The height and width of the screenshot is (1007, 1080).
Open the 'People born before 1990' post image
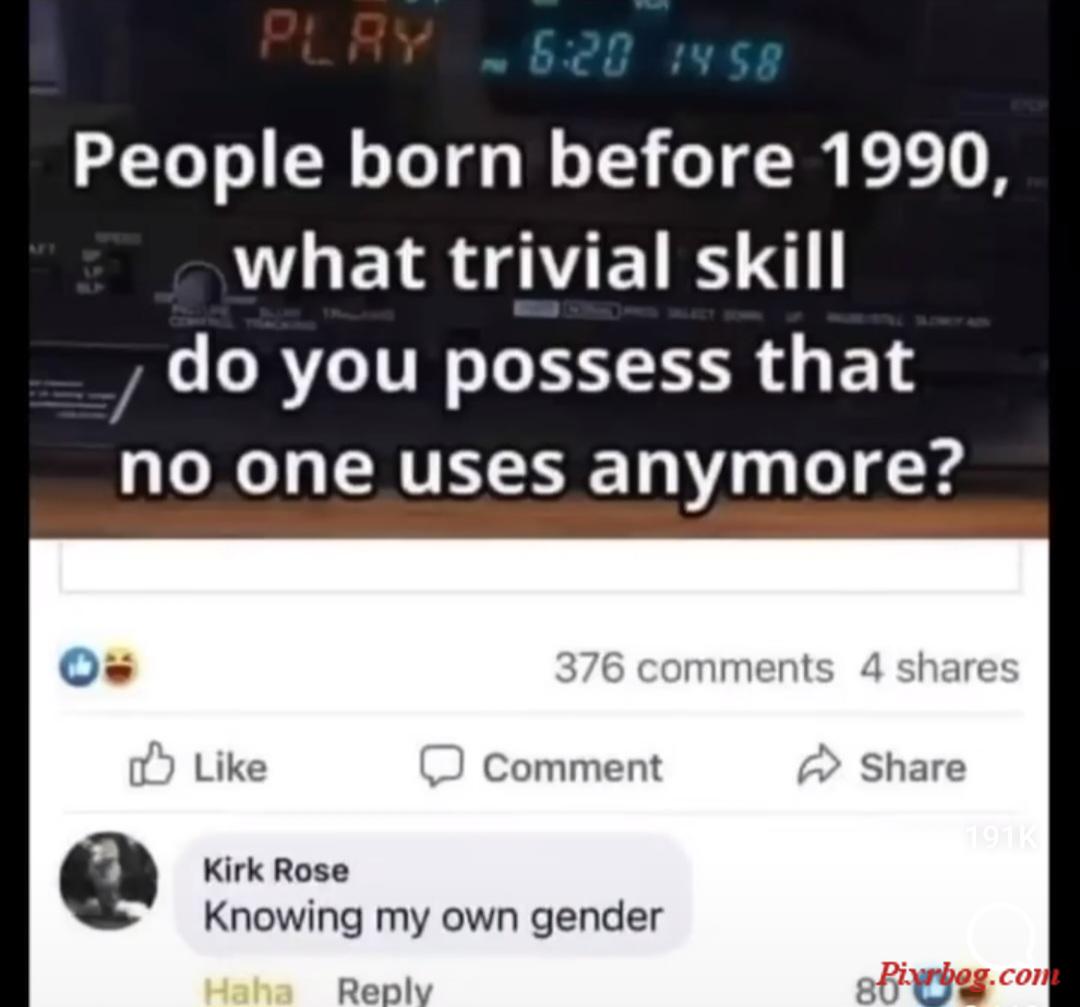click(539, 269)
